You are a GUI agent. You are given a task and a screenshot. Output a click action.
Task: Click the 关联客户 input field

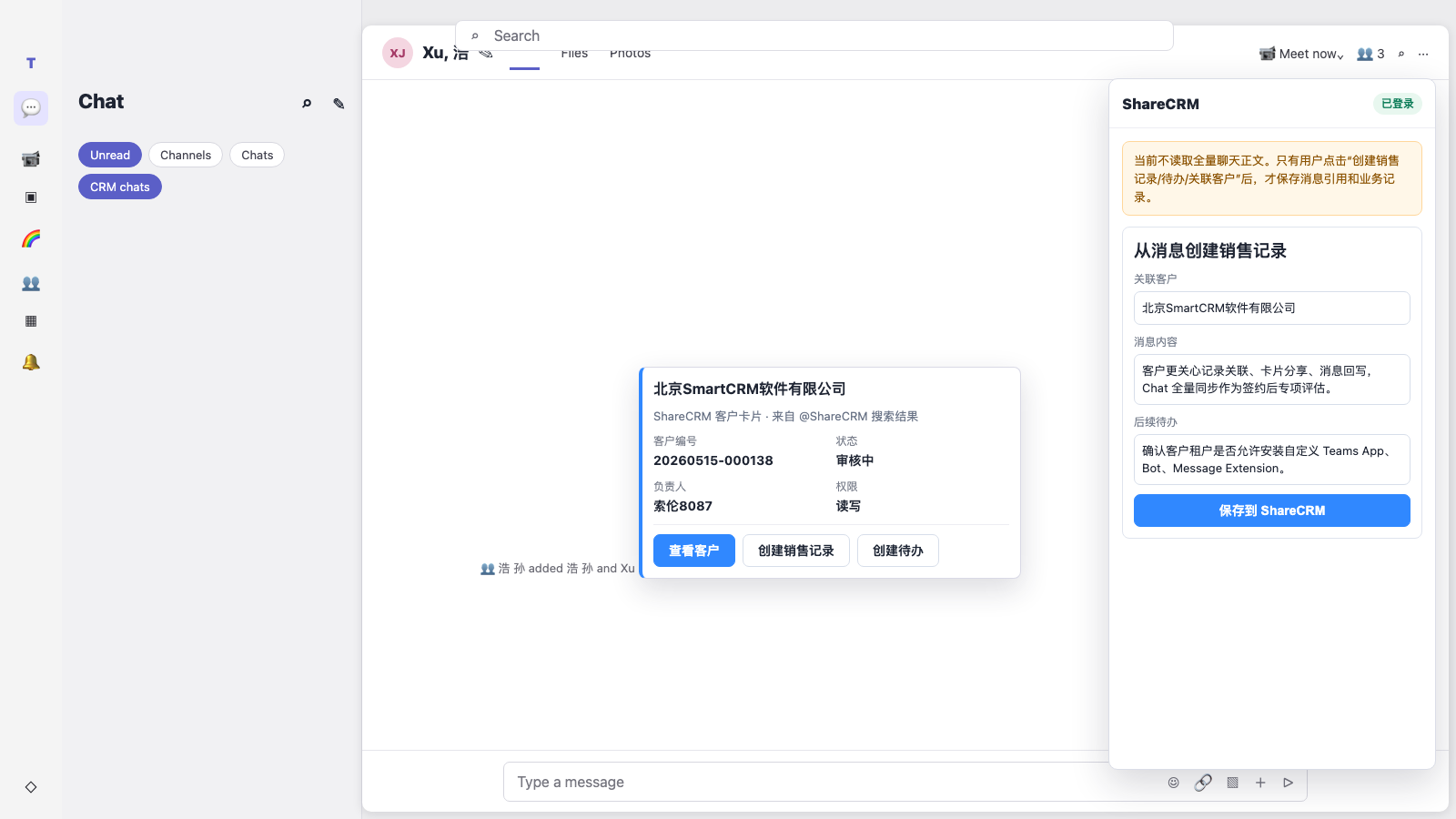[1272, 308]
